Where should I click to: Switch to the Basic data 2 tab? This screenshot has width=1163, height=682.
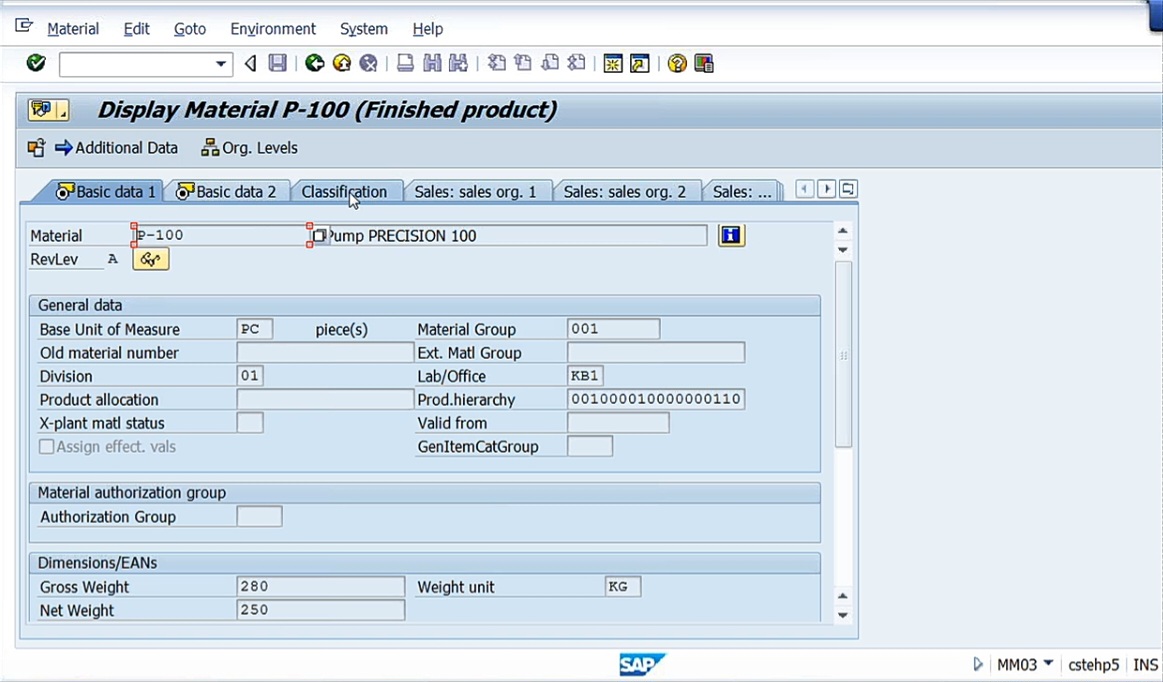click(x=226, y=191)
